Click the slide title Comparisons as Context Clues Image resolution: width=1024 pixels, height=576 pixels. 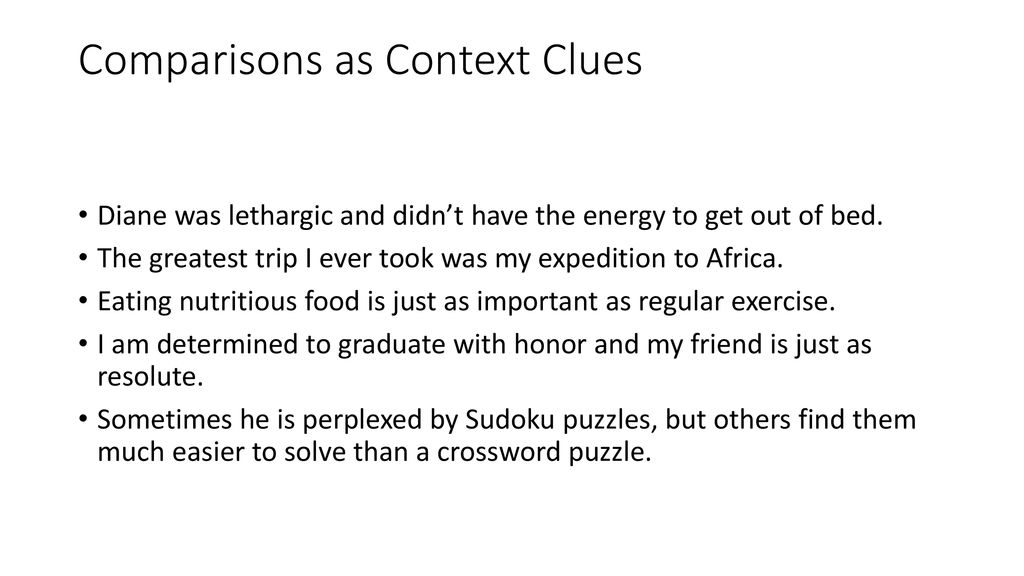(x=360, y=60)
